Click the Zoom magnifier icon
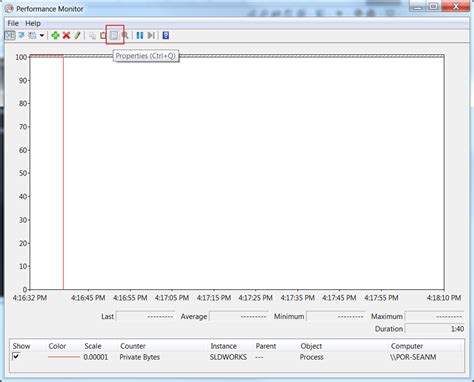The image size is (474, 382). (125, 35)
